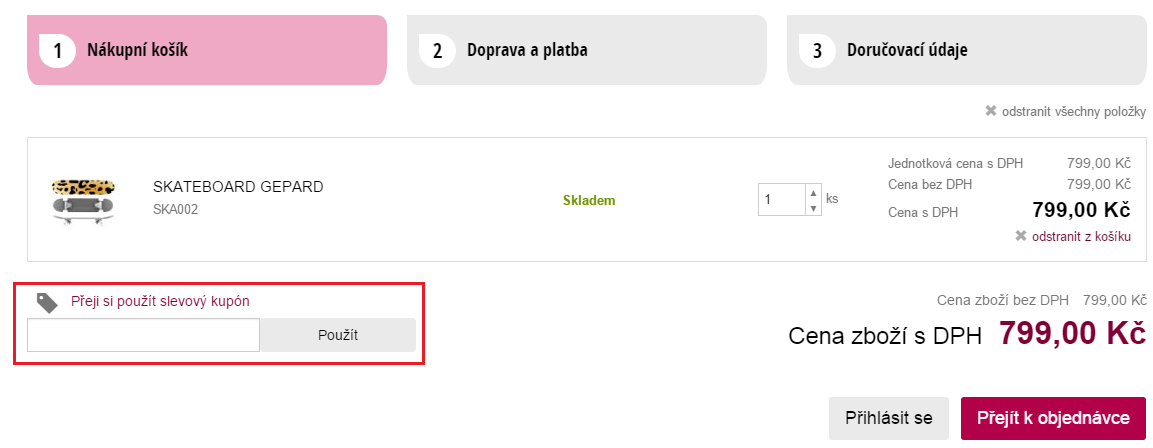Switch to the Doručovací údaje tab
1153x448 pixels.
(x=966, y=50)
